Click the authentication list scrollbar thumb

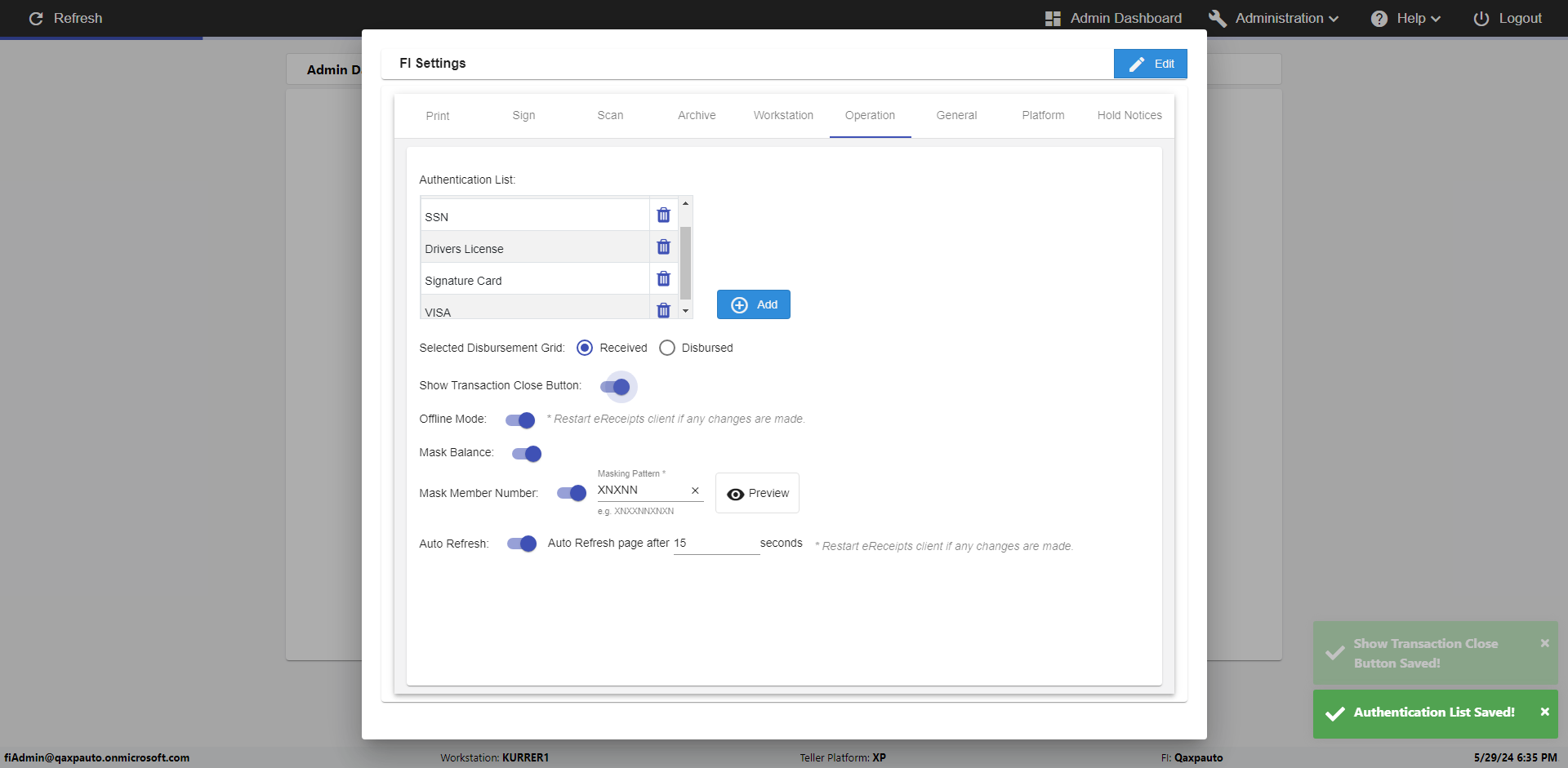(x=685, y=263)
